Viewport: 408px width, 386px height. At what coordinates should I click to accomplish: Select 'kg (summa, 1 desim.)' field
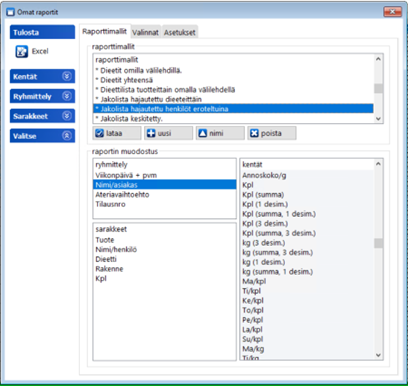[307, 272]
